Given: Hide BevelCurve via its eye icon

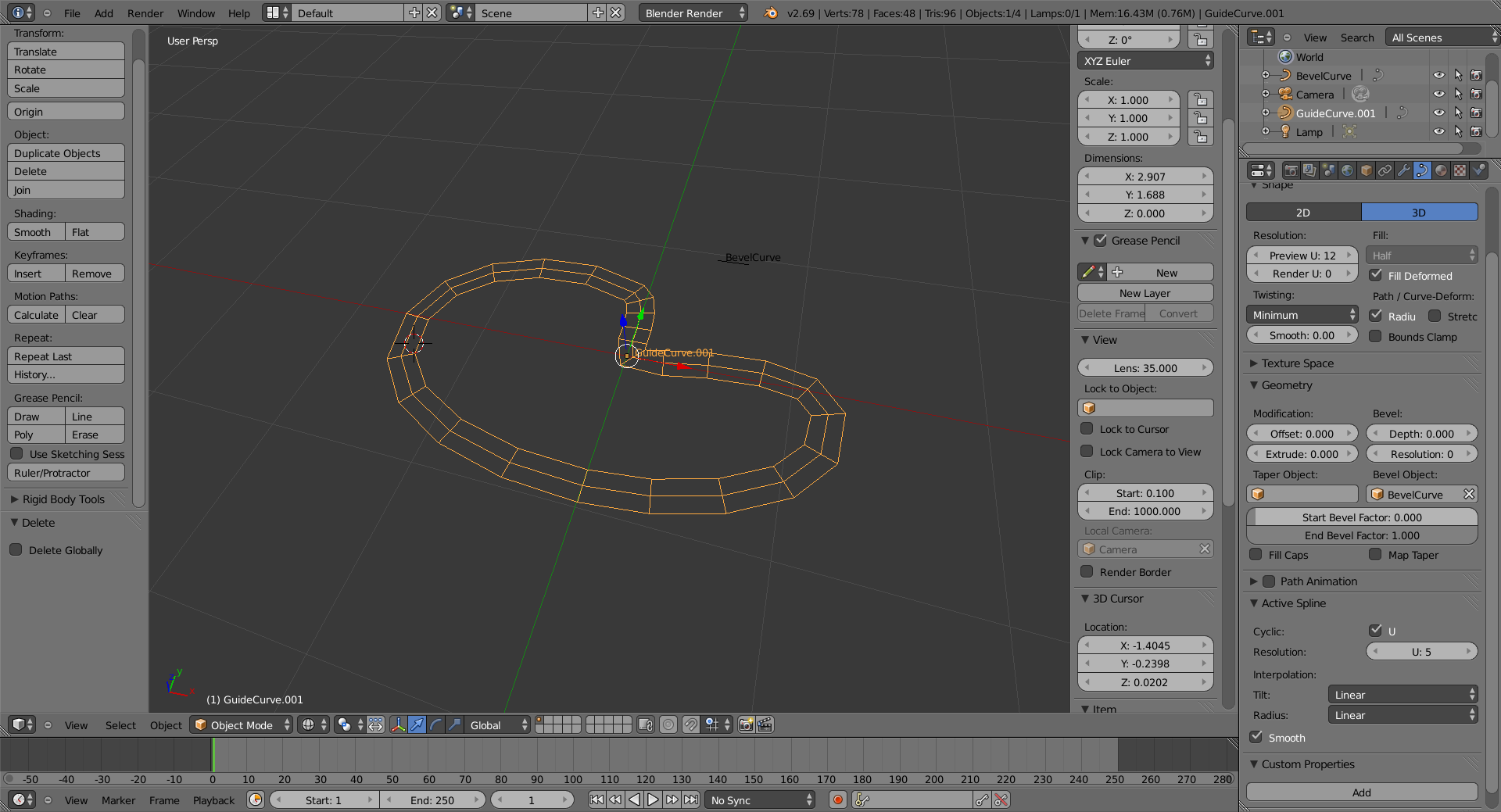Looking at the screenshot, I should [x=1438, y=76].
